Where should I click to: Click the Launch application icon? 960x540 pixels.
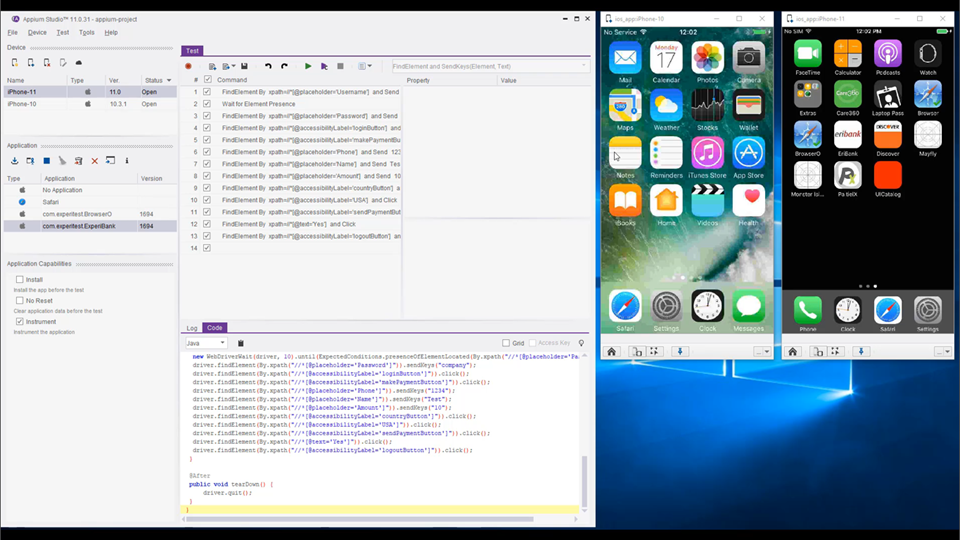[31, 161]
